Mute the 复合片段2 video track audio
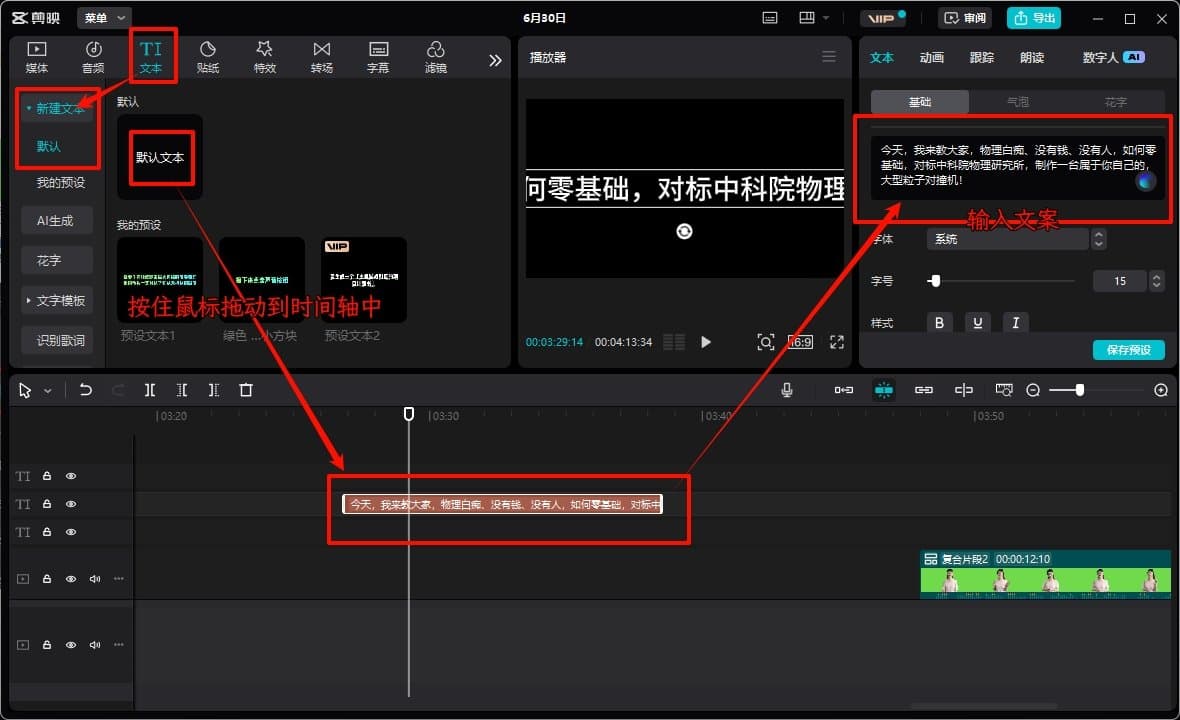Viewport: 1180px width, 720px height. (x=95, y=578)
